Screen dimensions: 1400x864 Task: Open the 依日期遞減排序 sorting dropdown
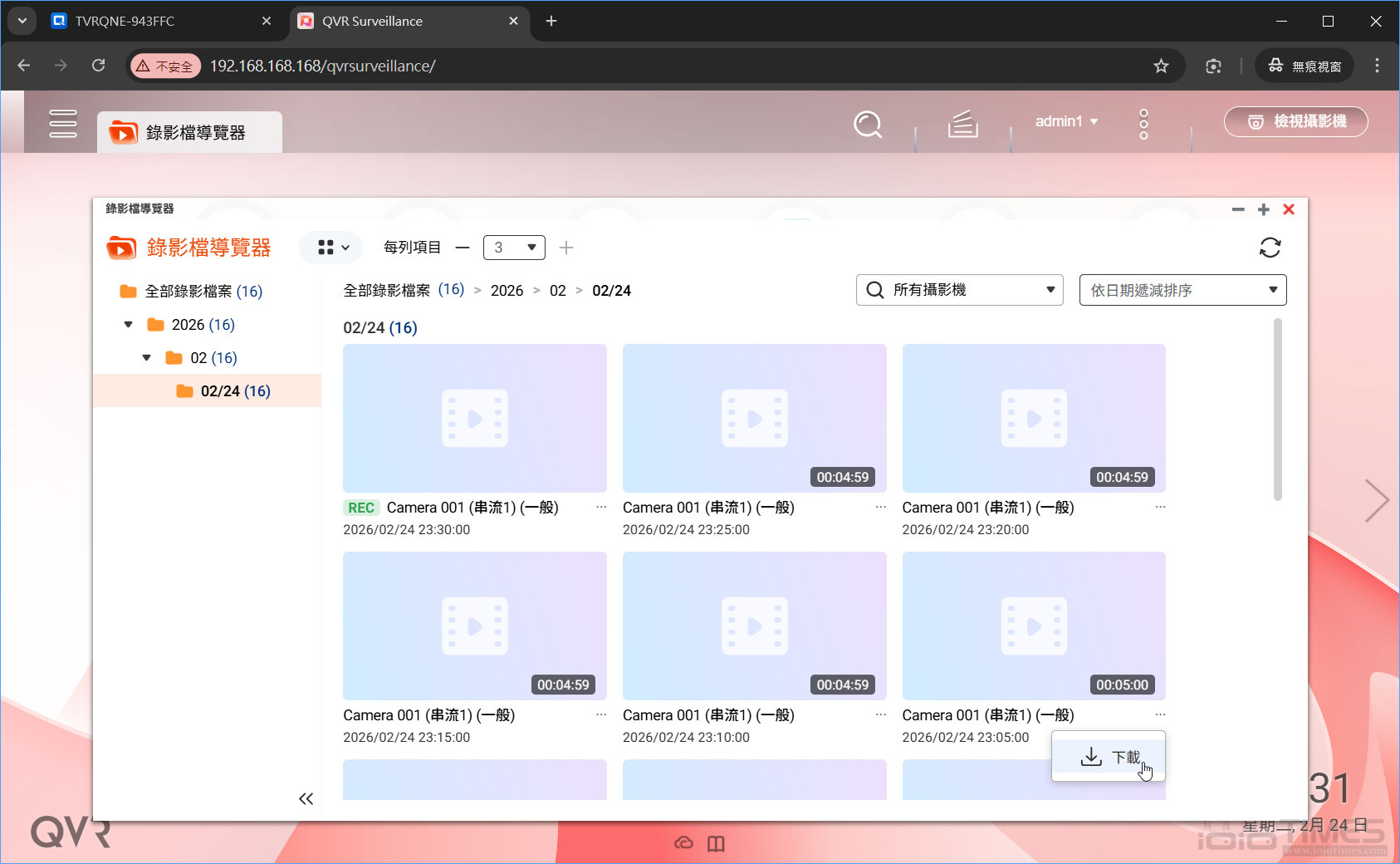(x=1182, y=290)
